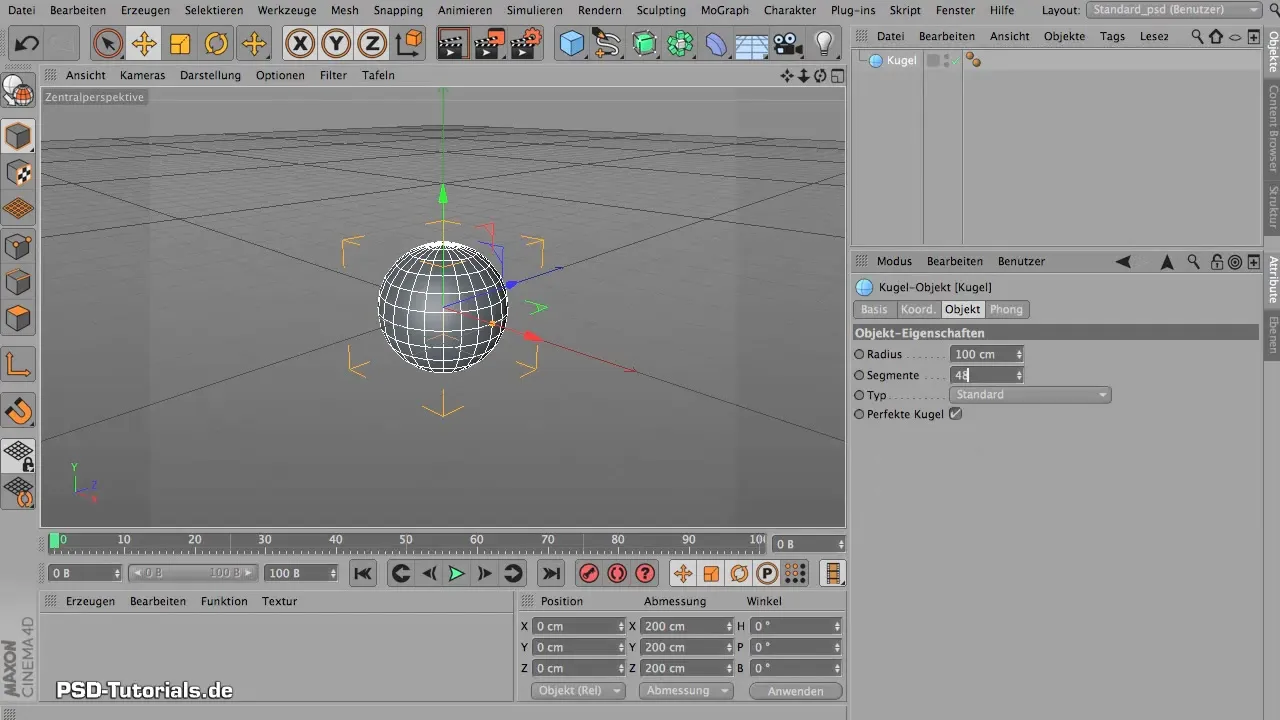Uncheck the Perfekte Kugel checkbox

point(955,414)
